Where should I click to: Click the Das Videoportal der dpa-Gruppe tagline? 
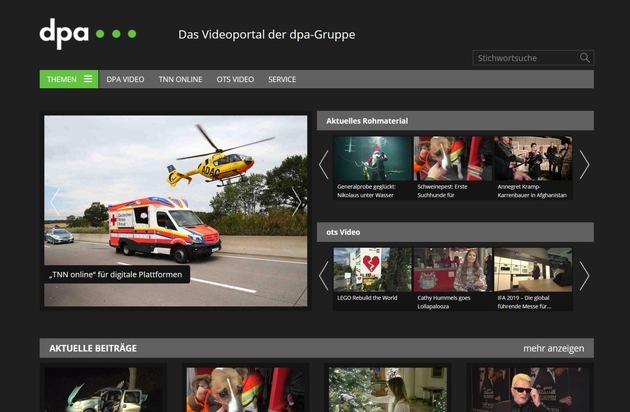(x=266, y=35)
